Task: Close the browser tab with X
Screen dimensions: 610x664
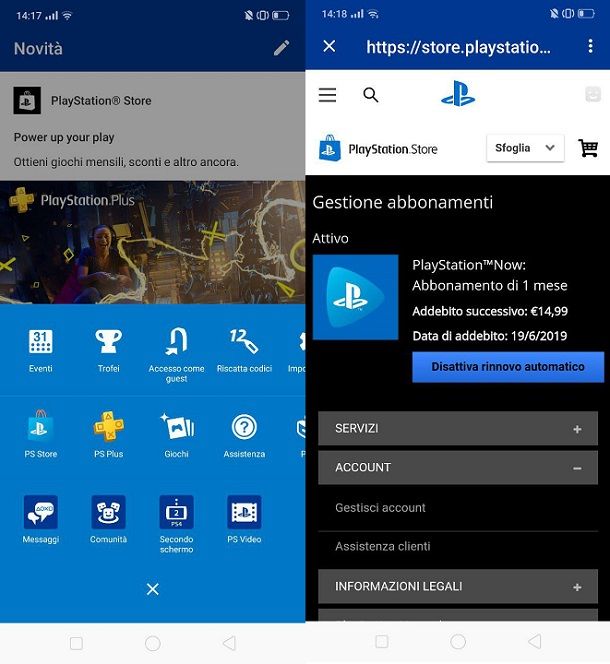Action: tap(329, 46)
